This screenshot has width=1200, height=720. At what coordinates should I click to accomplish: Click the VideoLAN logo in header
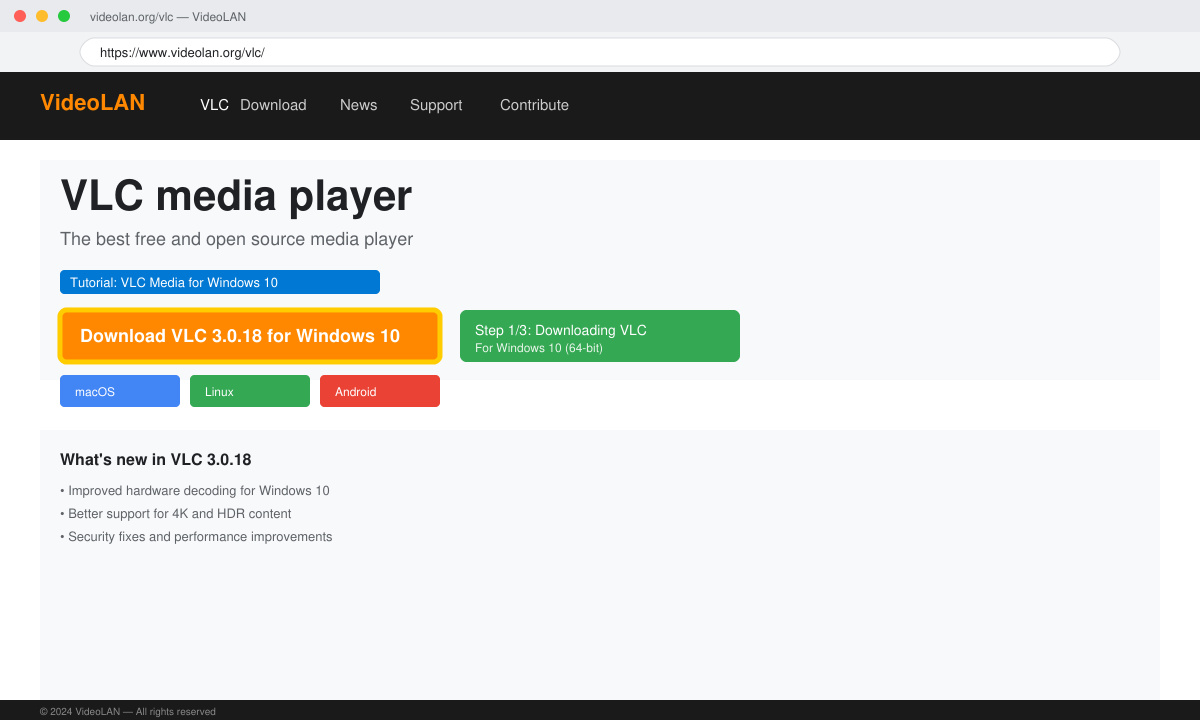point(92,102)
